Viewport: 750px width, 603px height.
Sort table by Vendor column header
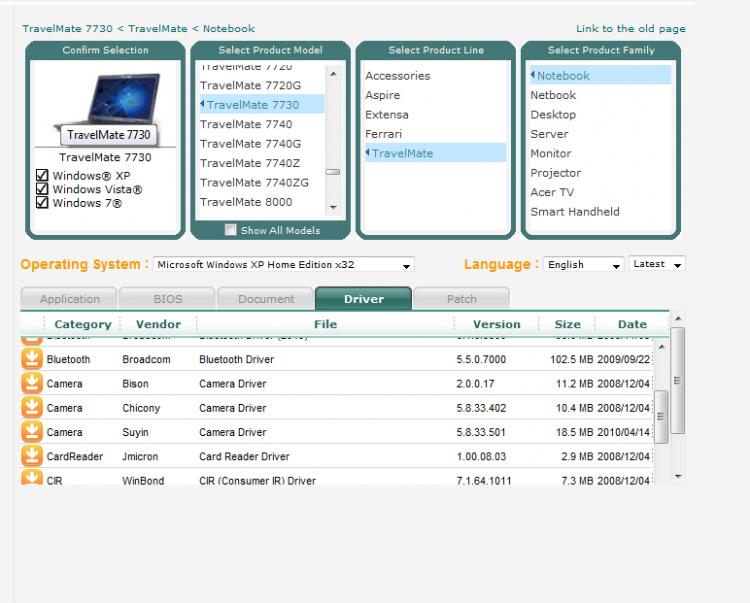click(x=158, y=324)
